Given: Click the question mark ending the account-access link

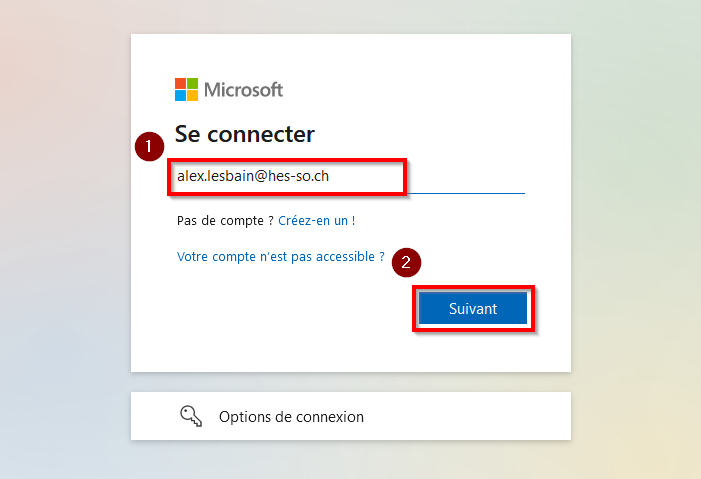Looking at the screenshot, I should tap(382, 257).
